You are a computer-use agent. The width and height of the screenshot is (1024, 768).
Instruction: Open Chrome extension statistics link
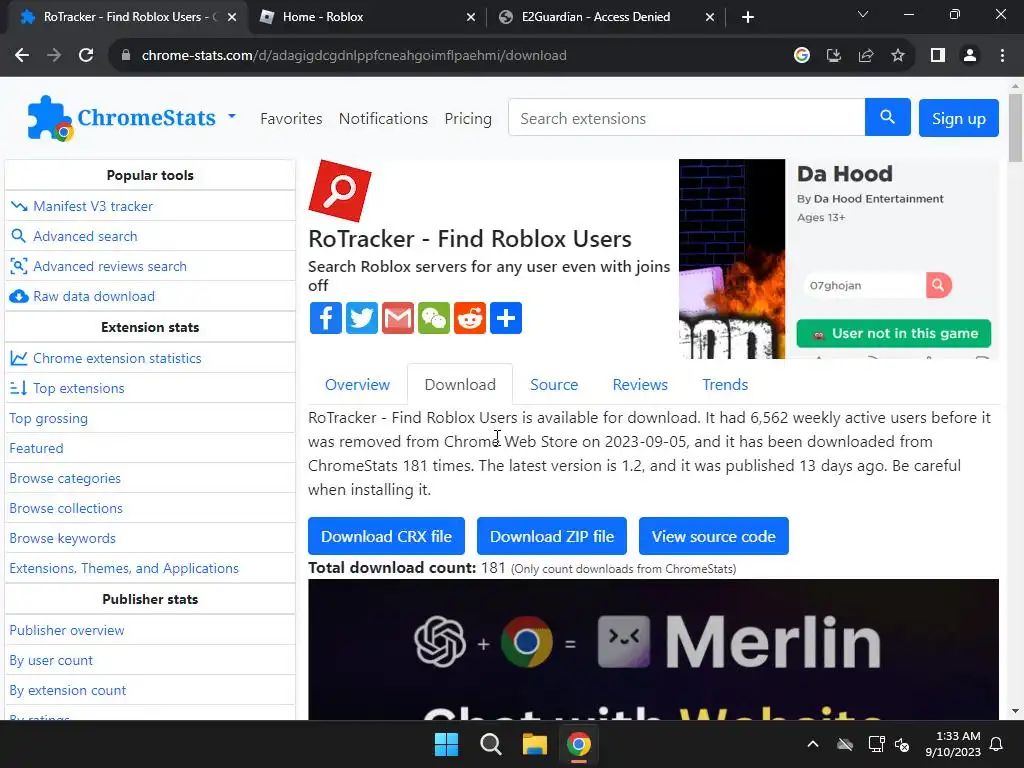(117, 359)
